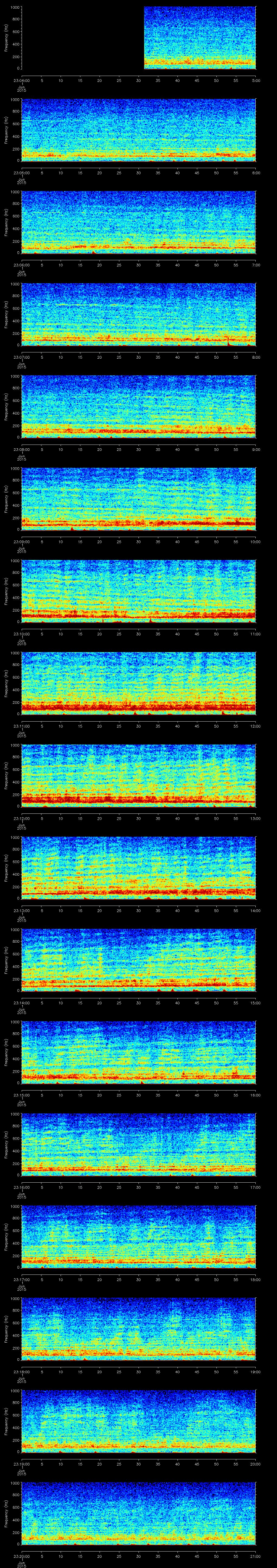Click the 23:14:00 start time label
This screenshot has width=277, height=1568.
click(21, 1003)
